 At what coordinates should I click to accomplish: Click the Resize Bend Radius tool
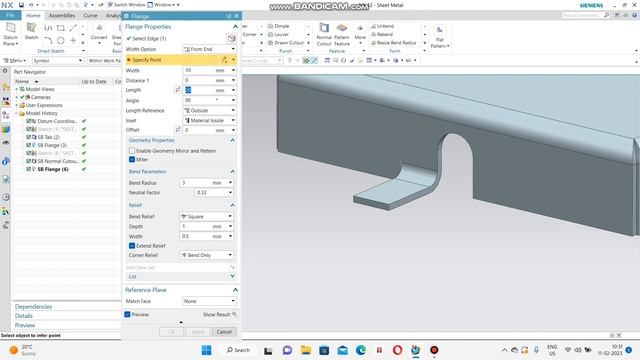tap(393, 42)
